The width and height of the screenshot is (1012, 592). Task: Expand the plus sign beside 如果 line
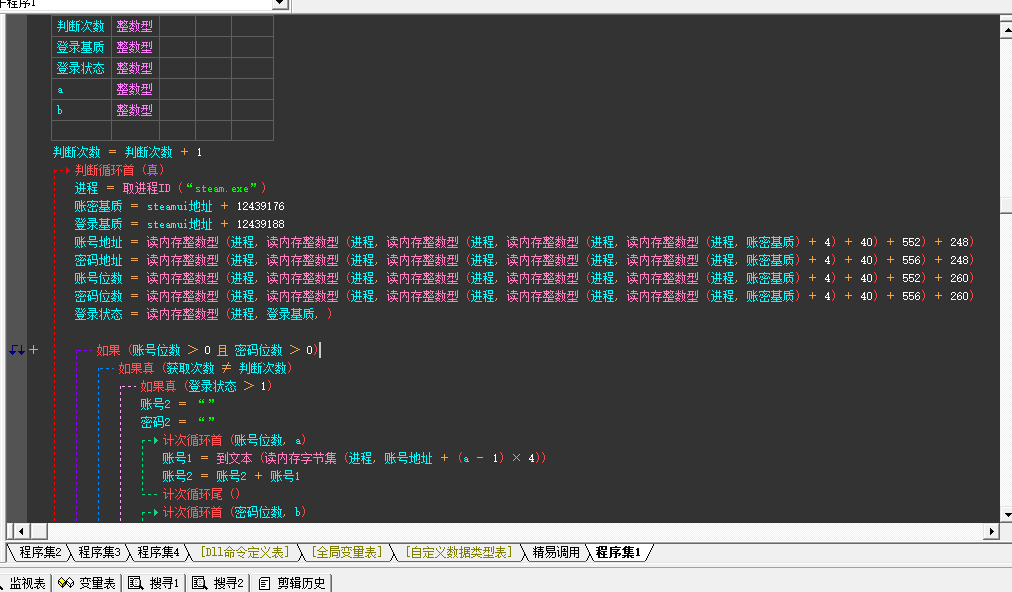34,350
